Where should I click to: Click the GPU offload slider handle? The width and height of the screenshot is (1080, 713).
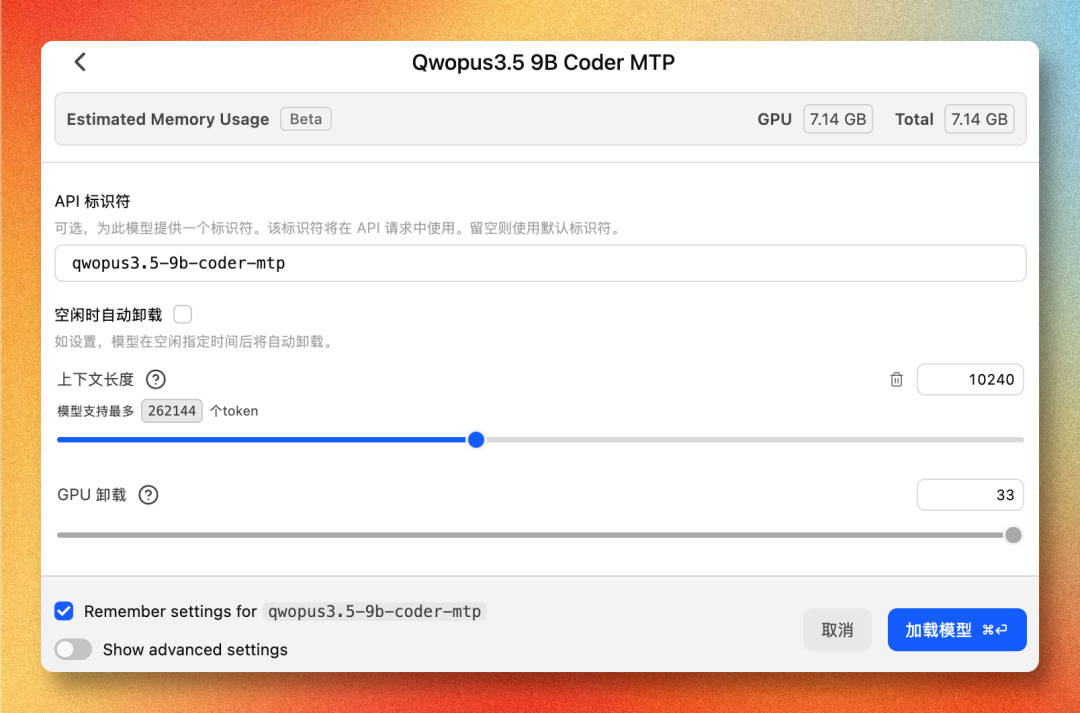coord(1013,535)
